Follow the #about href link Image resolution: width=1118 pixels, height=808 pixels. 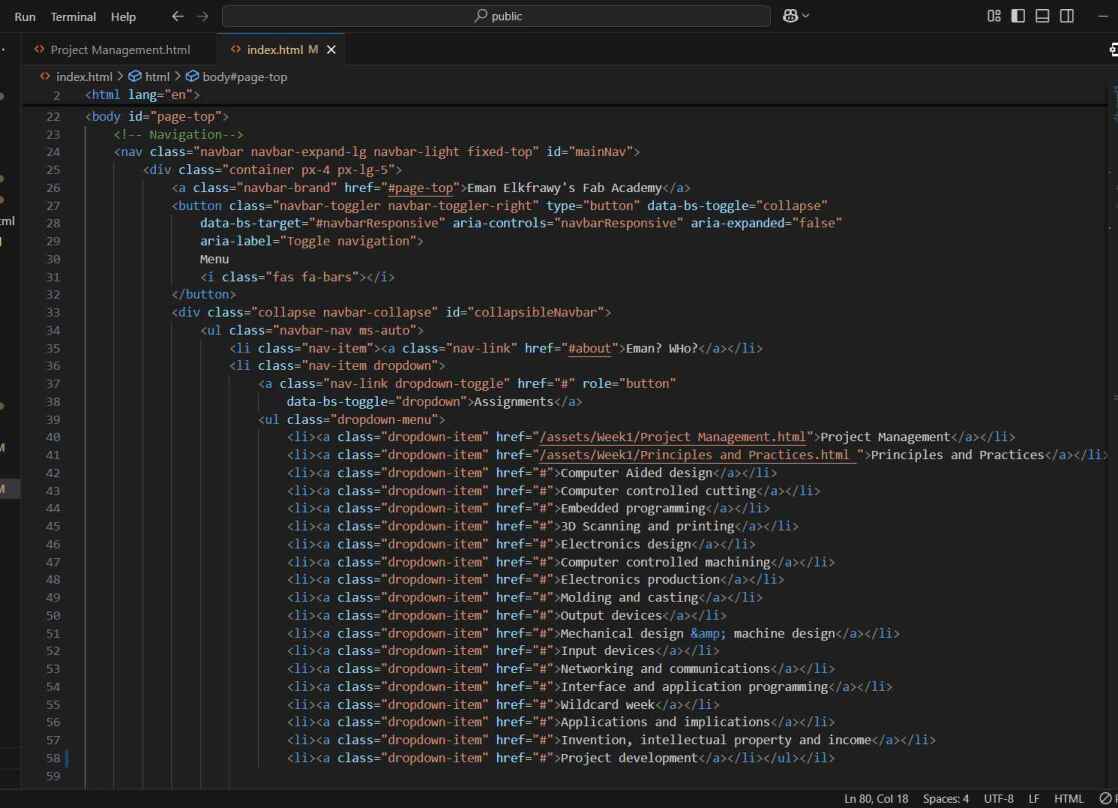point(590,348)
